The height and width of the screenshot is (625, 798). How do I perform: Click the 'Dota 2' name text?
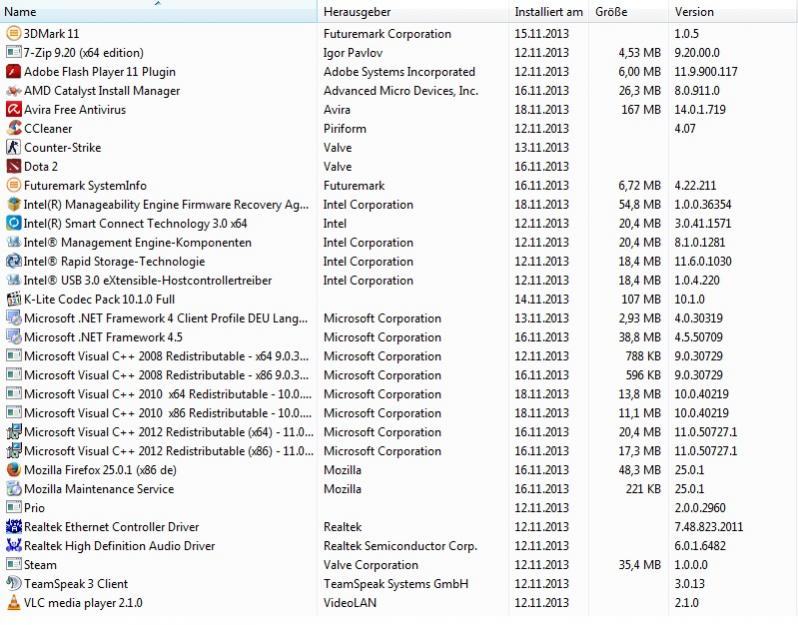point(41,166)
